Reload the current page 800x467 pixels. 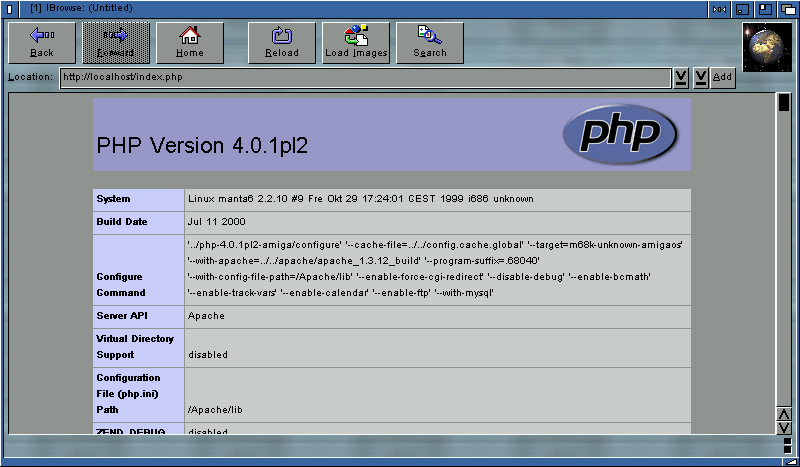coord(282,43)
